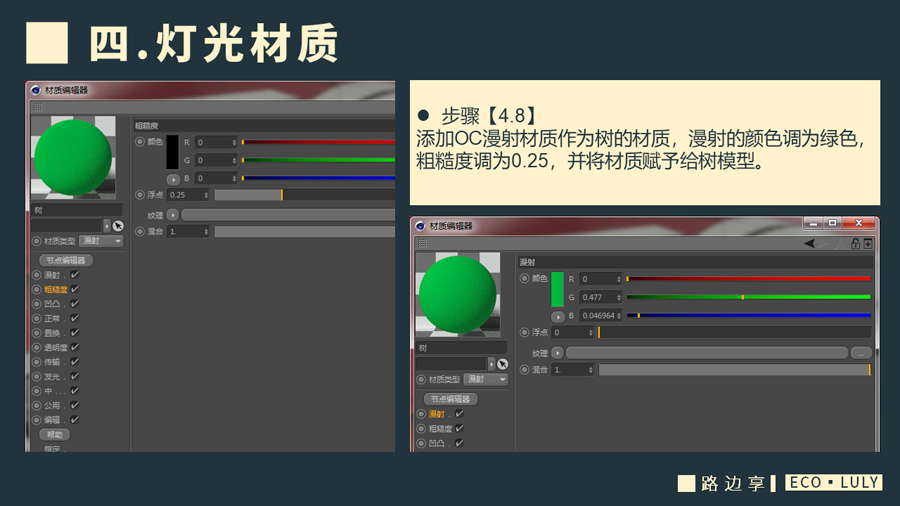Click arrow button beside layer field, right editor
900x506 pixels.
[491, 364]
